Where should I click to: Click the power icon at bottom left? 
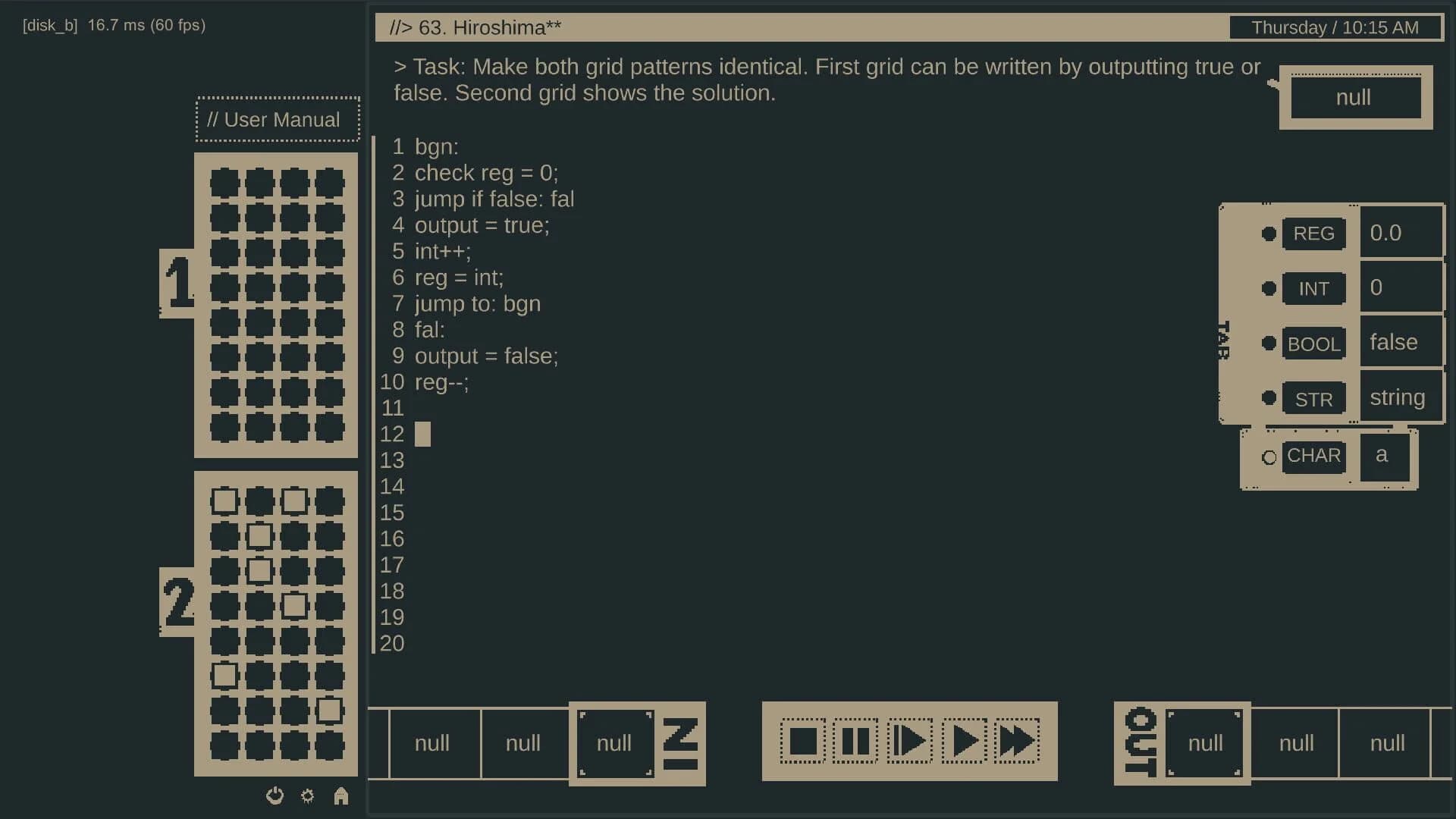click(x=275, y=796)
